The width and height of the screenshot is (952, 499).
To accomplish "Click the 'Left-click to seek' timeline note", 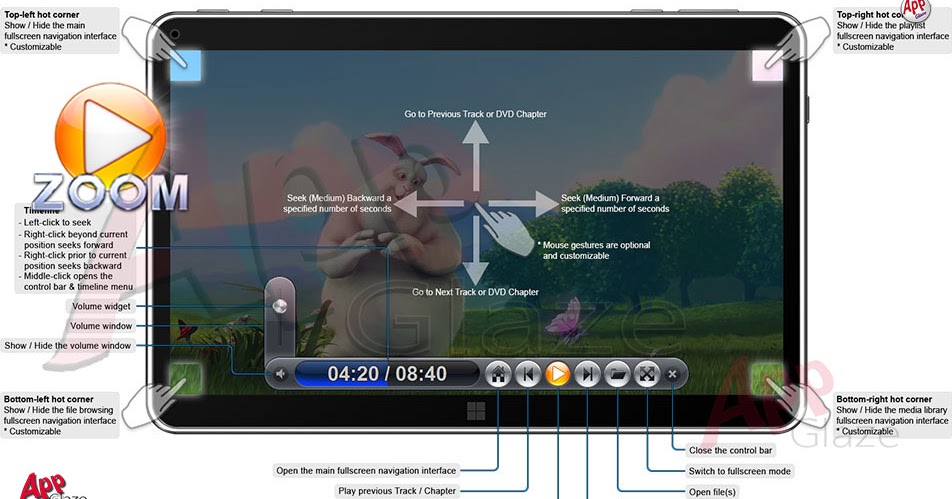I will [55, 223].
